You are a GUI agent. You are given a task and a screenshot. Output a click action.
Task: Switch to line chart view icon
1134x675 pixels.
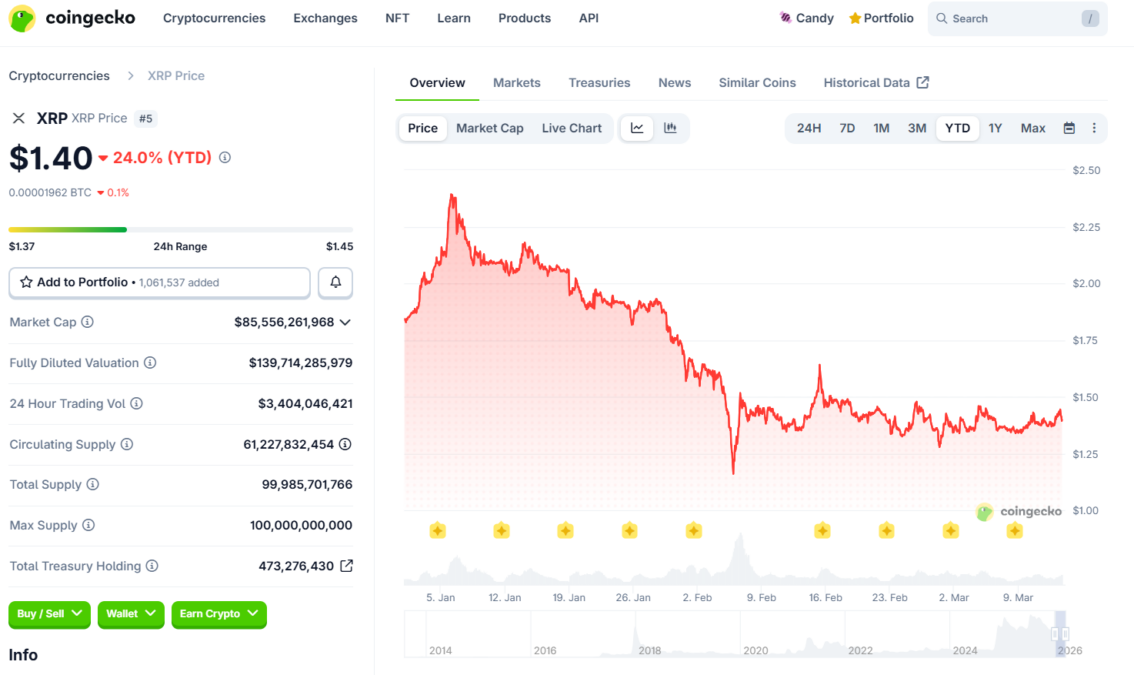(x=637, y=128)
